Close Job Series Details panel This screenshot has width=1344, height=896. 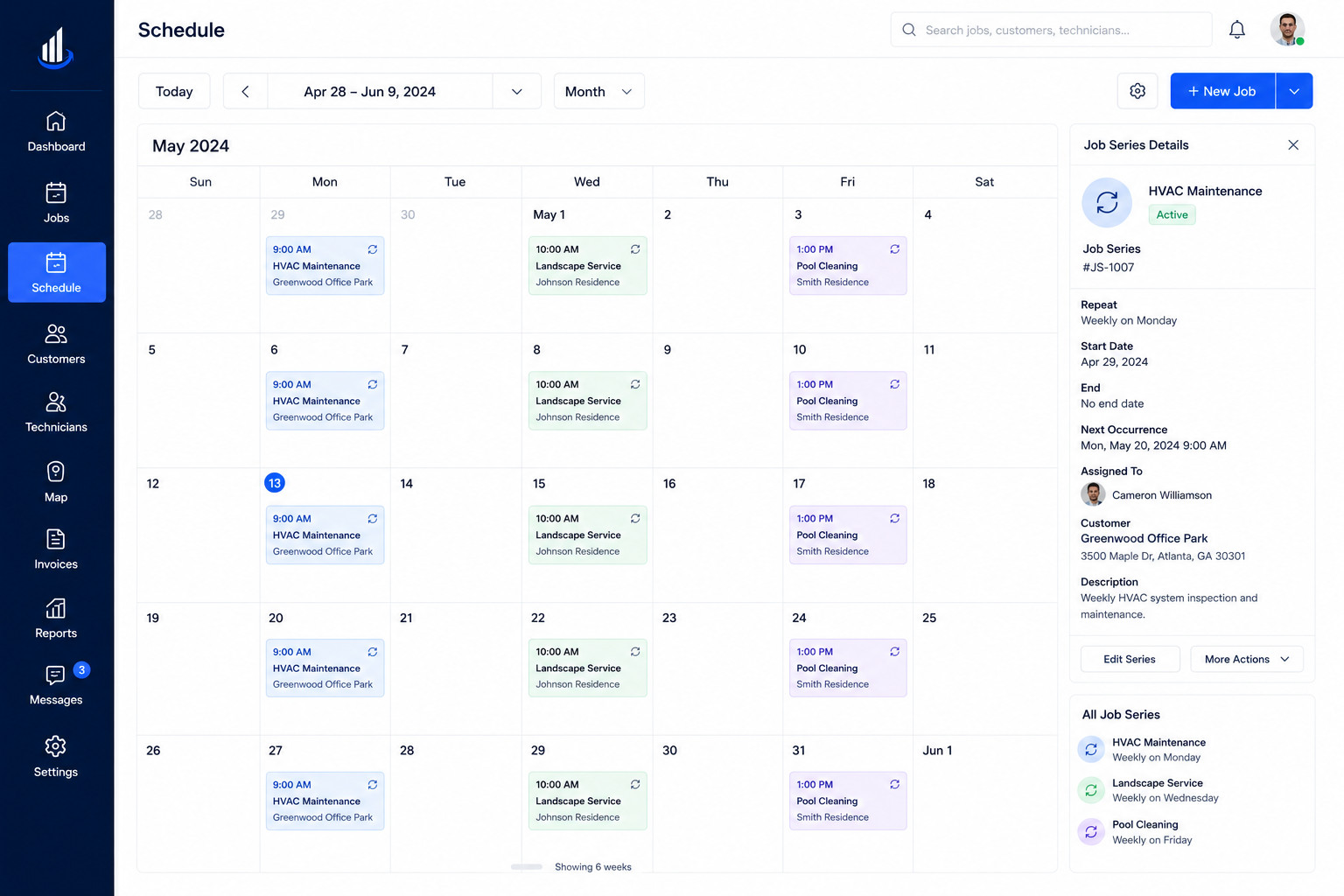(x=1293, y=145)
